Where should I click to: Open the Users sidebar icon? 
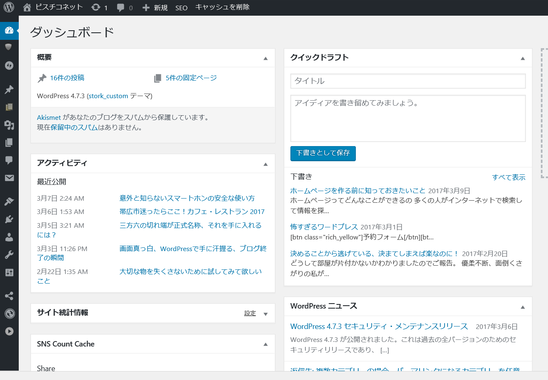pyautogui.click(x=9, y=237)
